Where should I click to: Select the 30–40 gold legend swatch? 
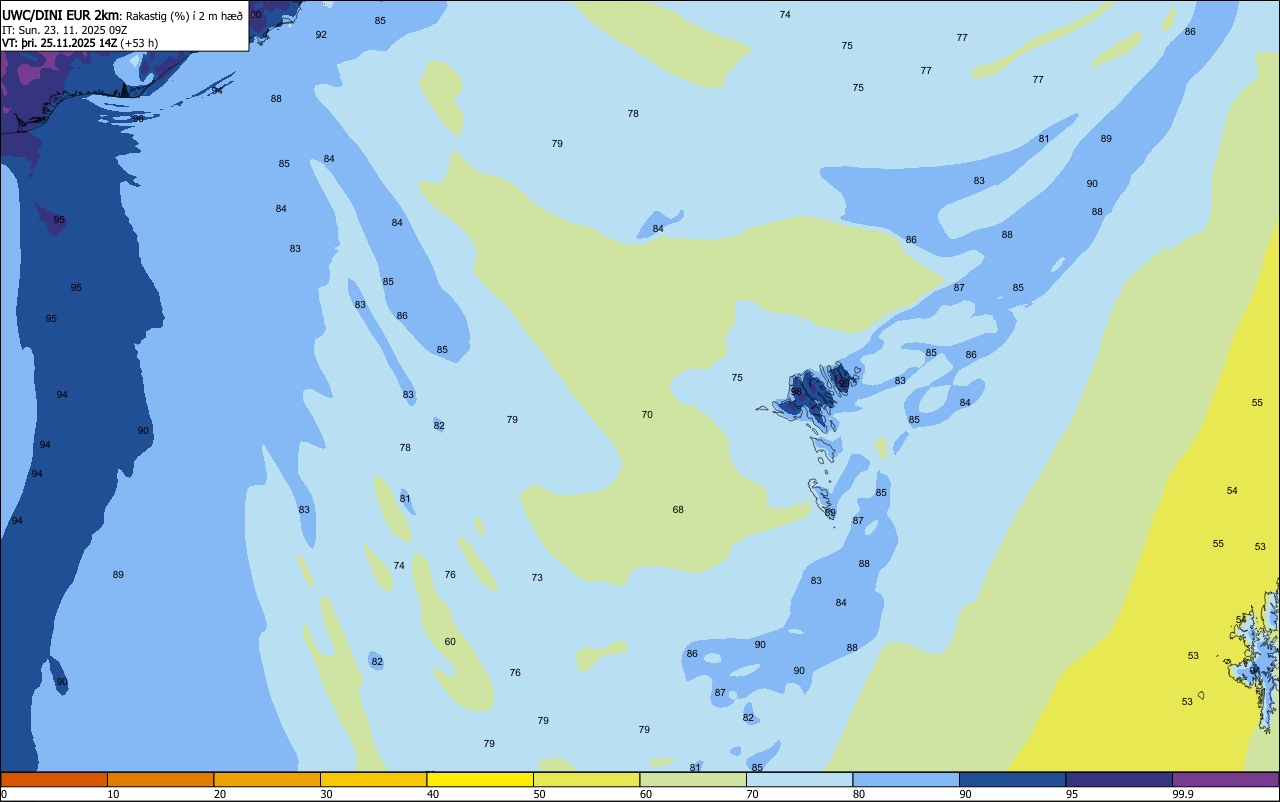(373, 779)
